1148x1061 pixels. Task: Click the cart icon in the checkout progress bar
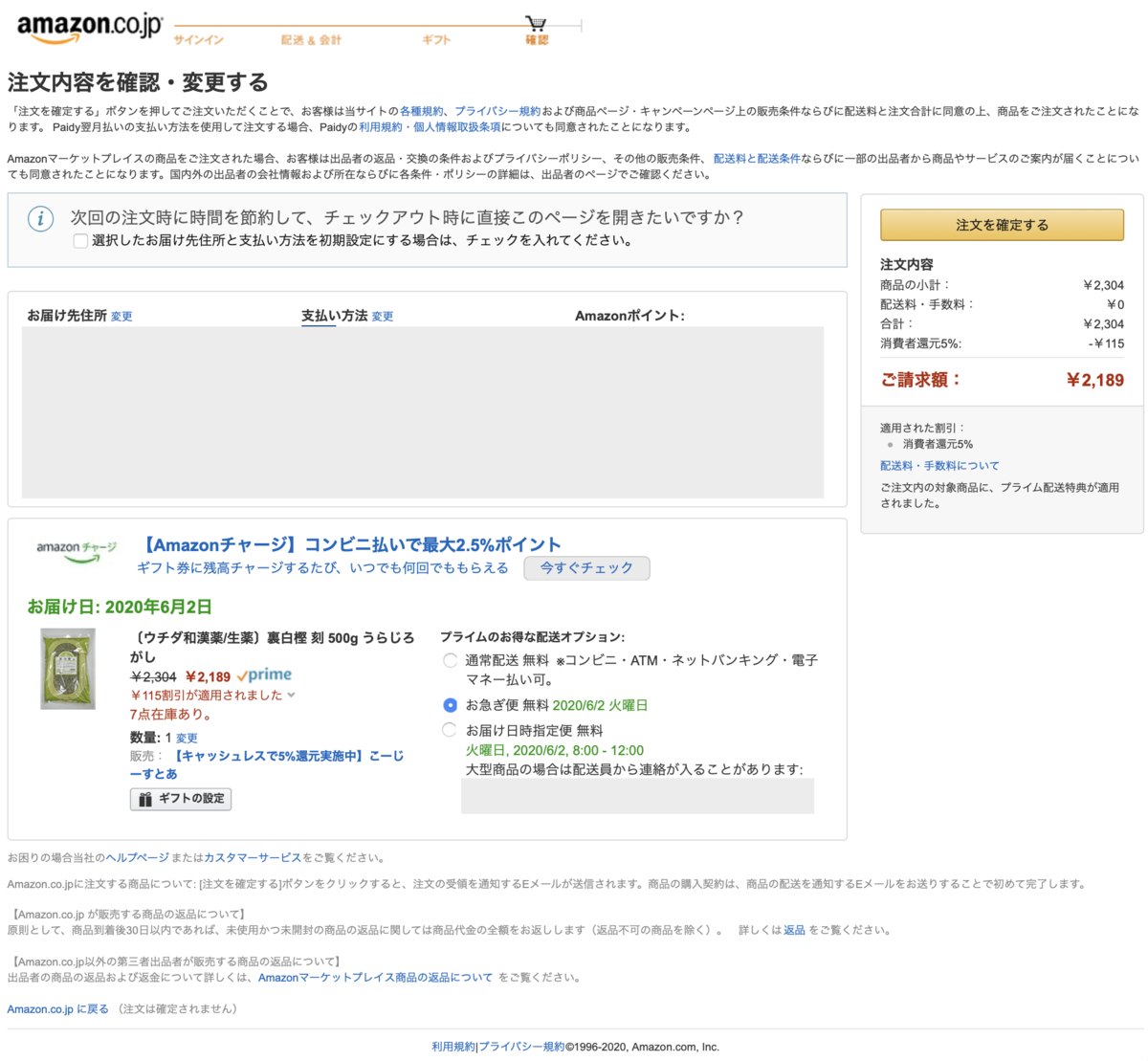tap(537, 21)
